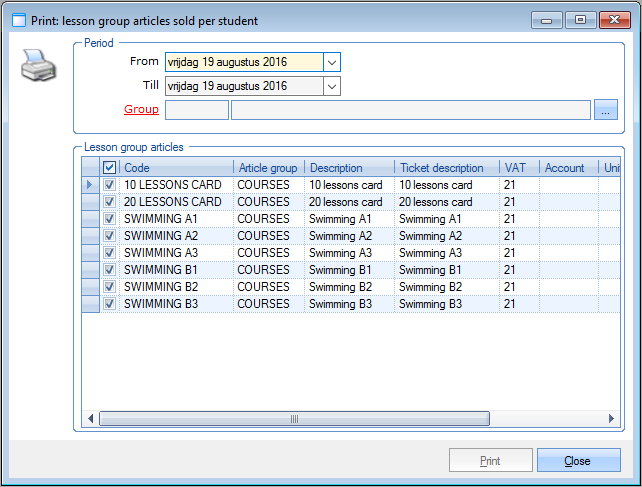The height and width of the screenshot is (487, 642).
Task: Click the Group description input field
Action: [x=410, y=110]
